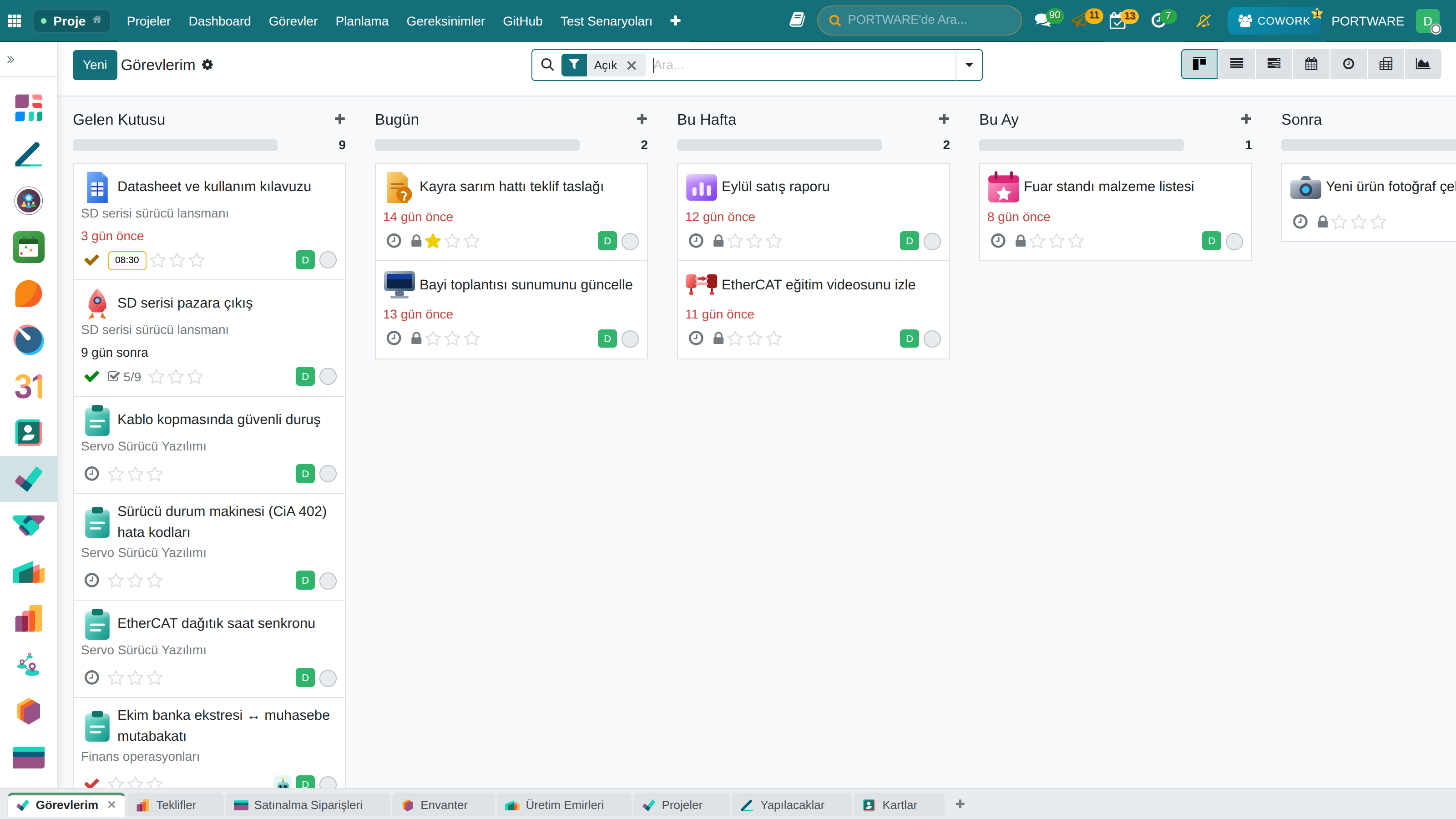Open the Test Senaryoları menu
The image size is (1456, 819).
point(606,21)
